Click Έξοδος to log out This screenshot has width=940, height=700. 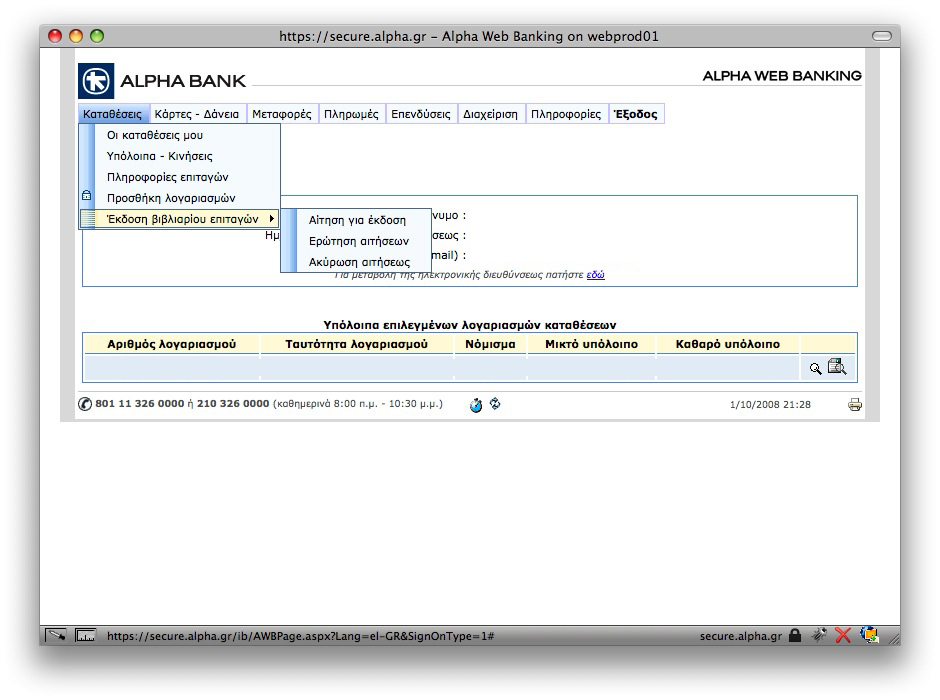coord(636,114)
